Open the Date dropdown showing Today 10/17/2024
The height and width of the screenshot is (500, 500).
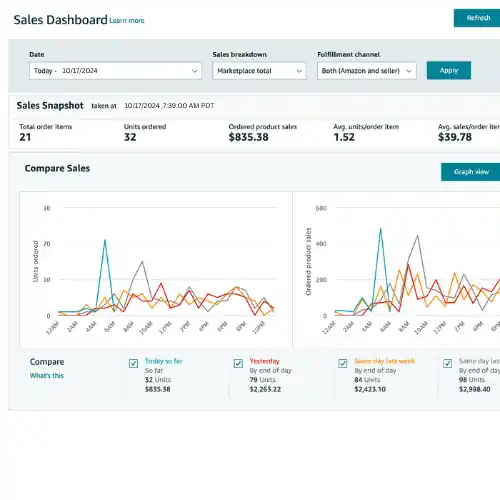point(115,71)
